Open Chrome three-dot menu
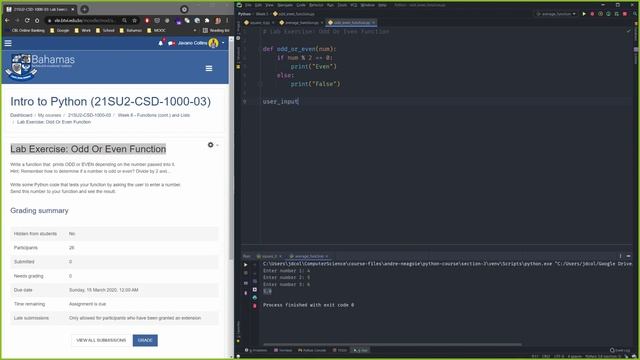 [227, 20]
